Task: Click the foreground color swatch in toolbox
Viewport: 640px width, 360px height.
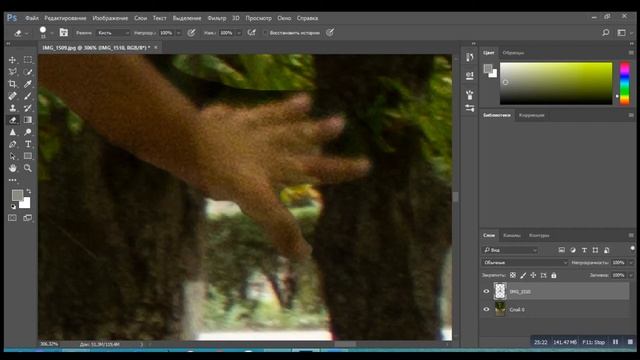Action: [17, 195]
